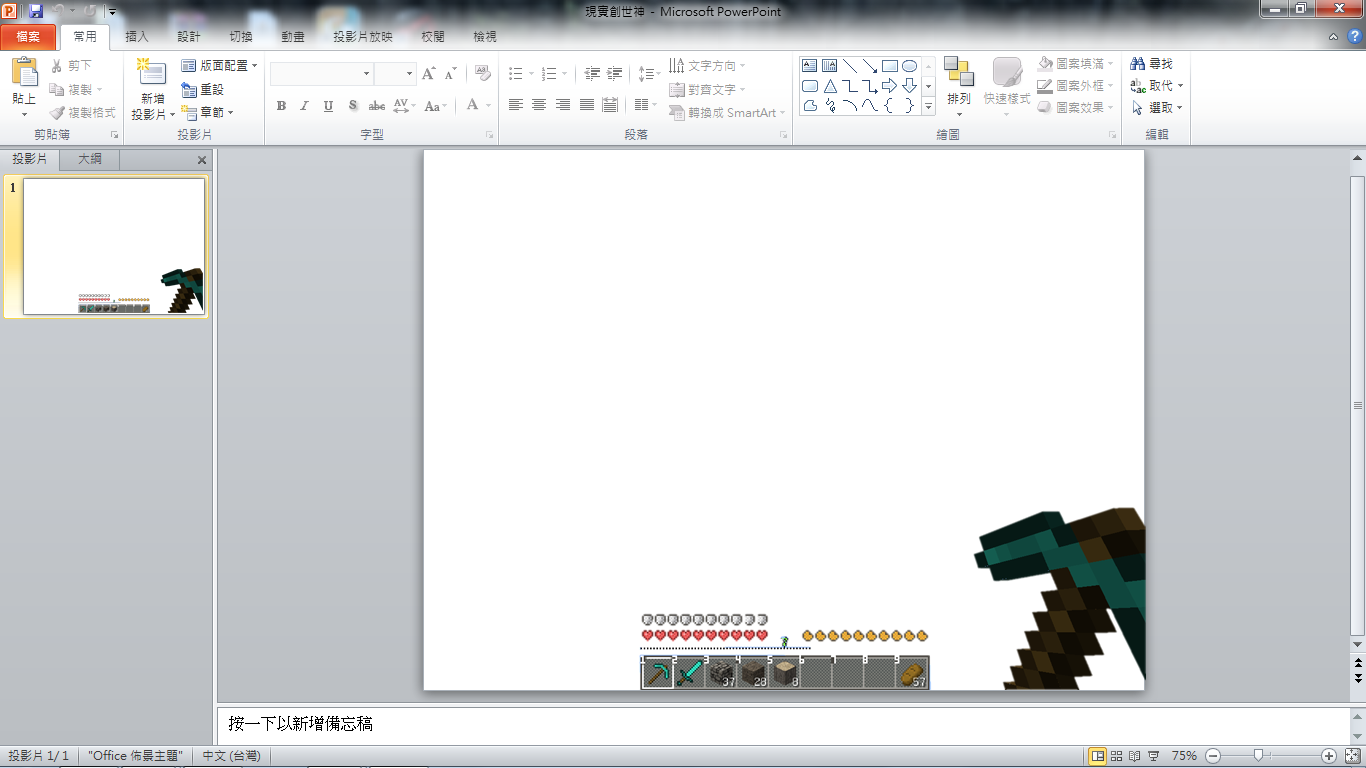Select the right arrow shape in gallery
Screen dimensions: 1366x768
click(x=890, y=86)
